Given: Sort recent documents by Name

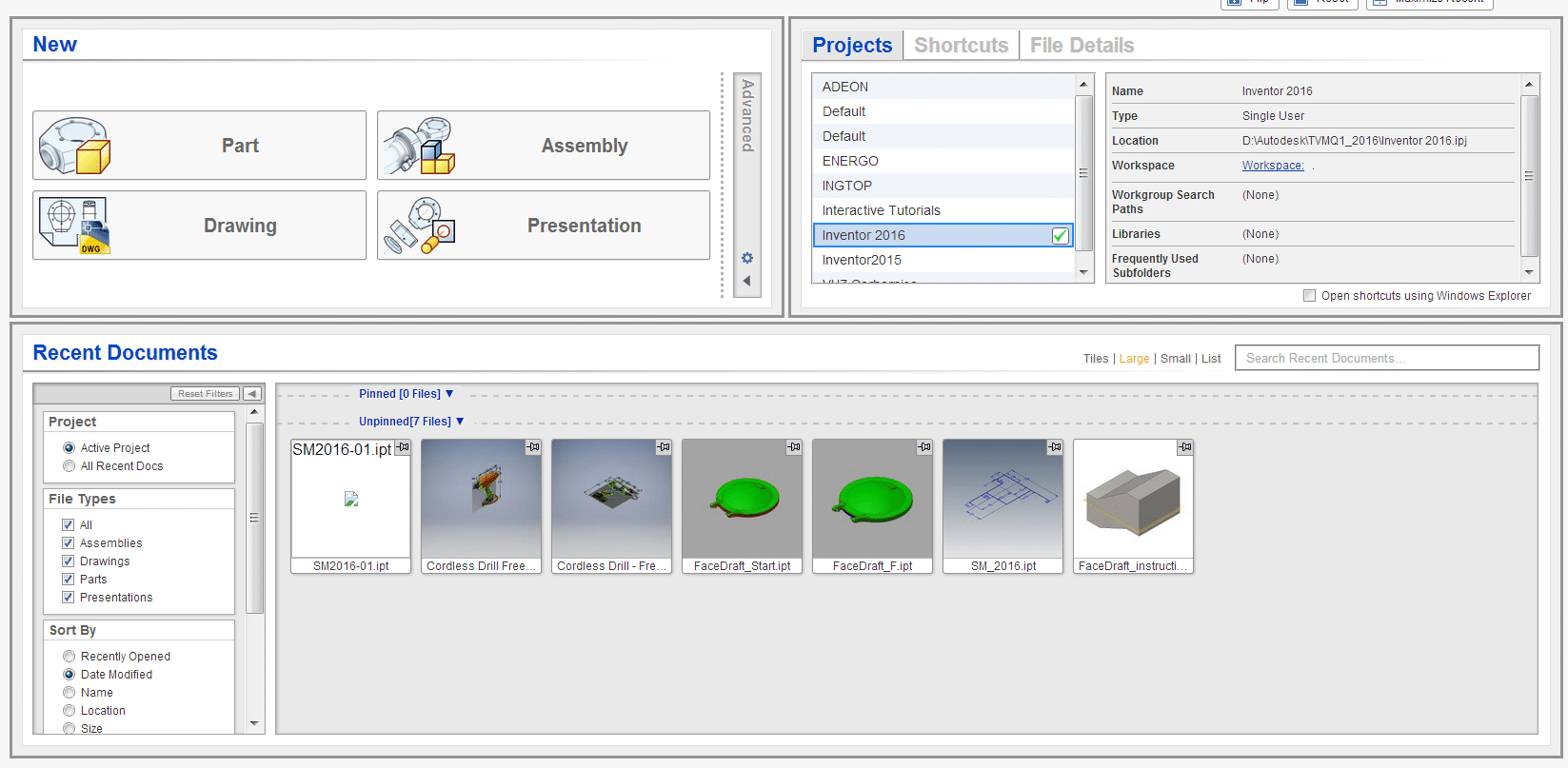Looking at the screenshot, I should pyautogui.click(x=69, y=693).
